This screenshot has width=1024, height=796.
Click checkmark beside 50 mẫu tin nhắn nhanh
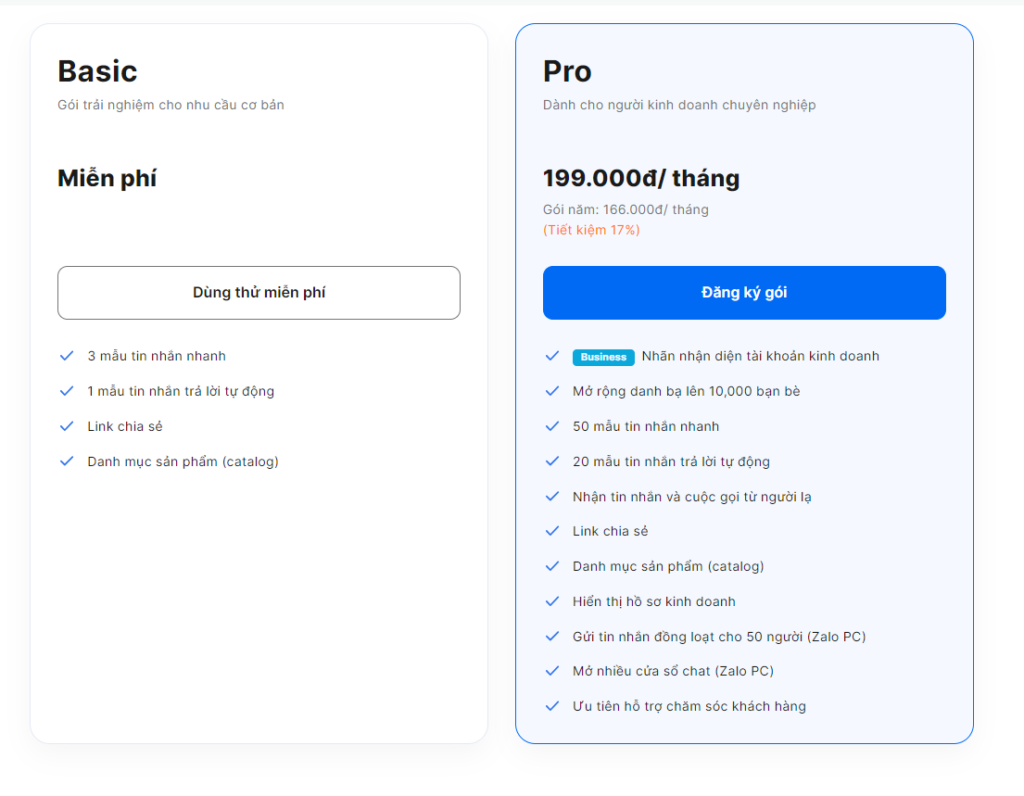click(x=552, y=426)
